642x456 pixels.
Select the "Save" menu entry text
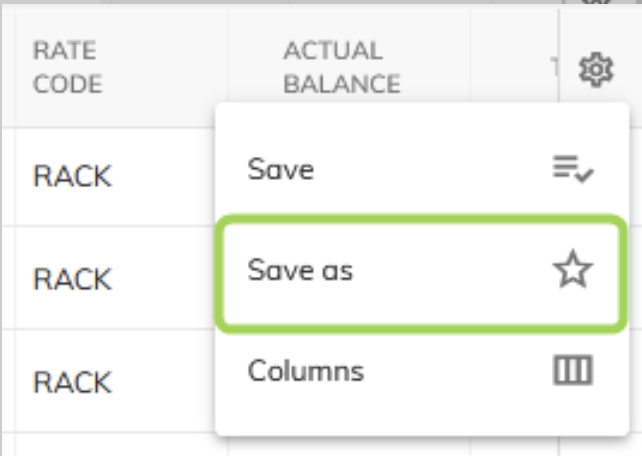point(281,170)
